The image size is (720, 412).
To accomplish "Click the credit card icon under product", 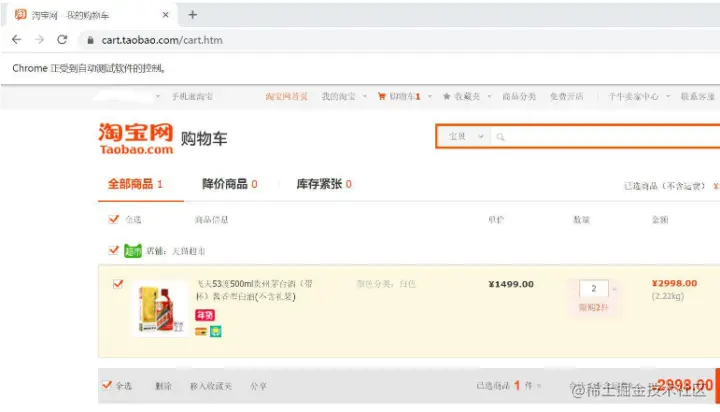I will point(201,331).
